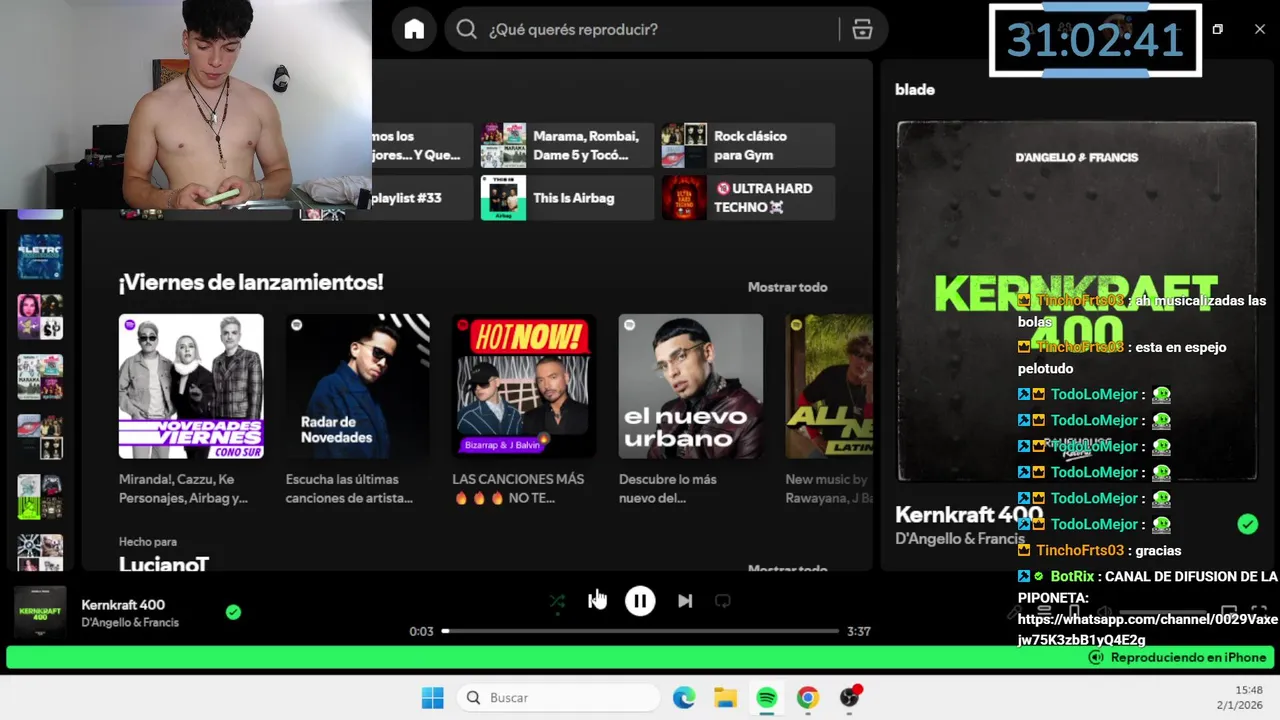Image resolution: width=1280 pixels, height=720 pixels.
Task: Toggle shuffle in the player bar
Action: point(557,601)
